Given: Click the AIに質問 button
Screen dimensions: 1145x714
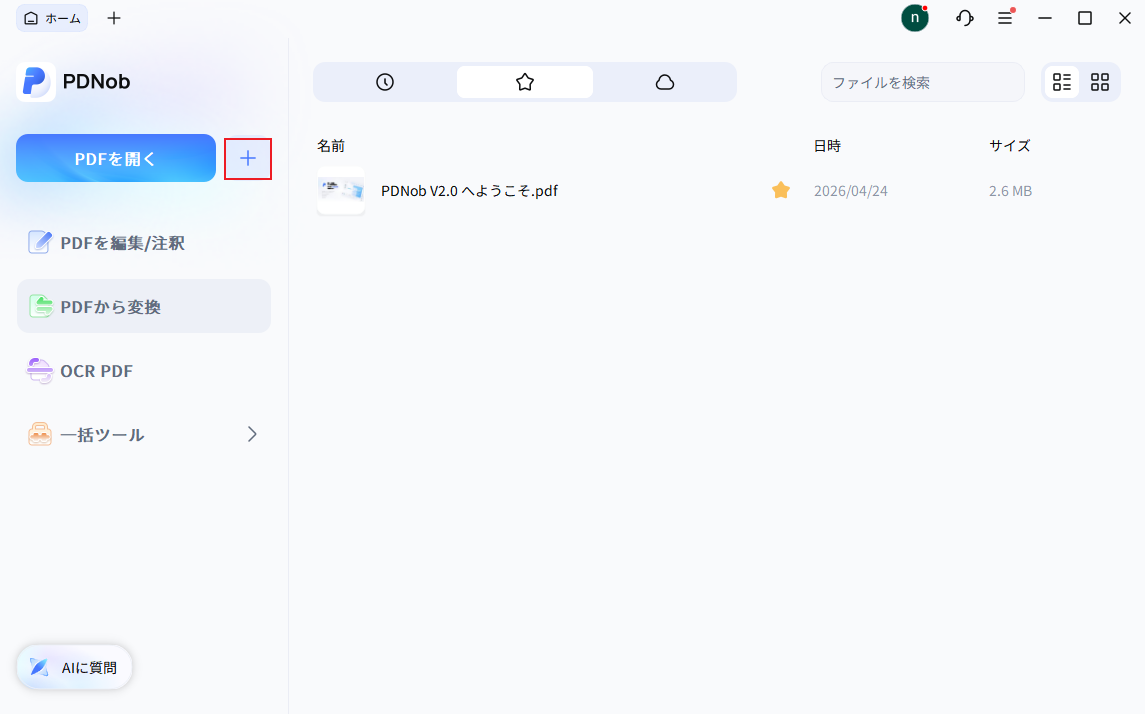Looking at the screenshot, I should pyautogui.click(x=74, y=667).
